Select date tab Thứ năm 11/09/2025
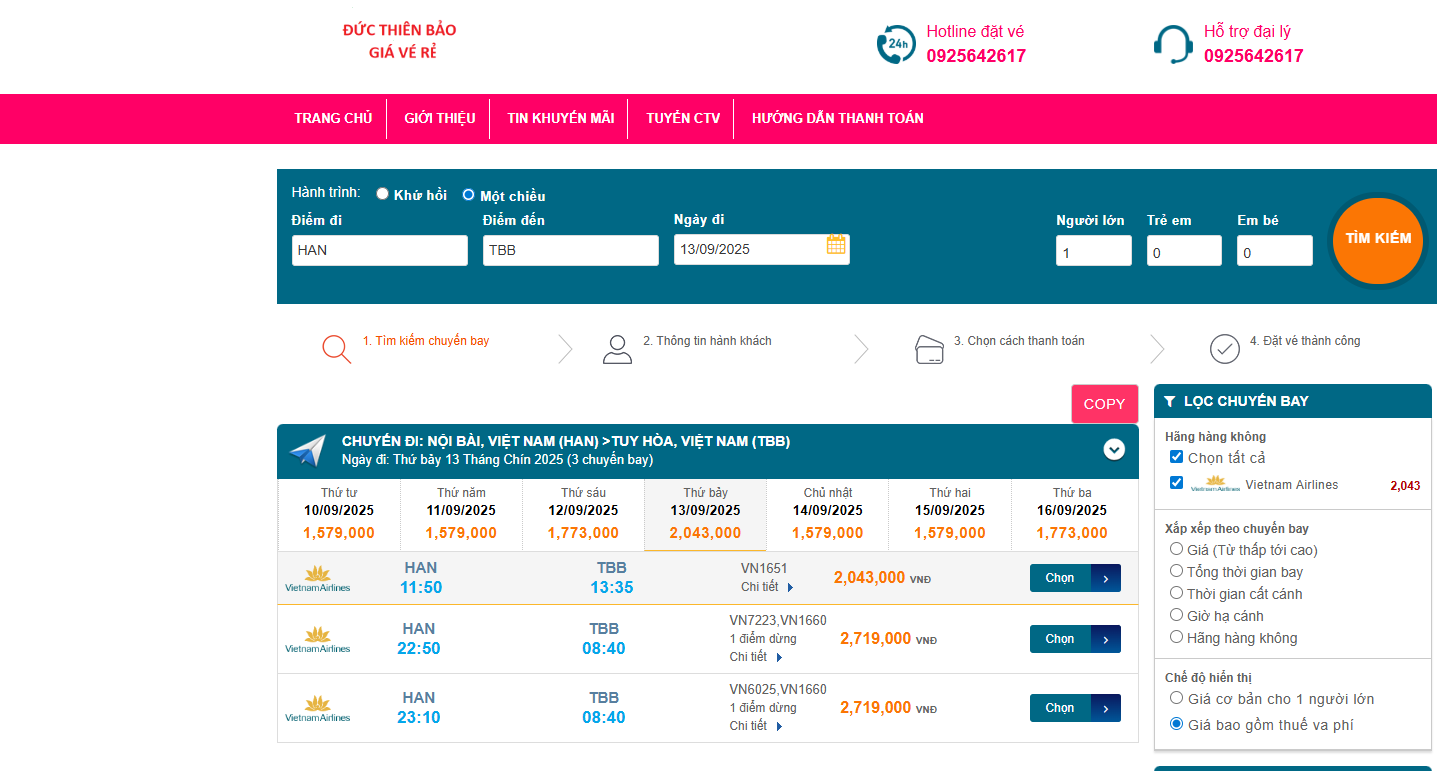Image resolution: width=1437 pixels, height=771 pixels. point(461,514)
